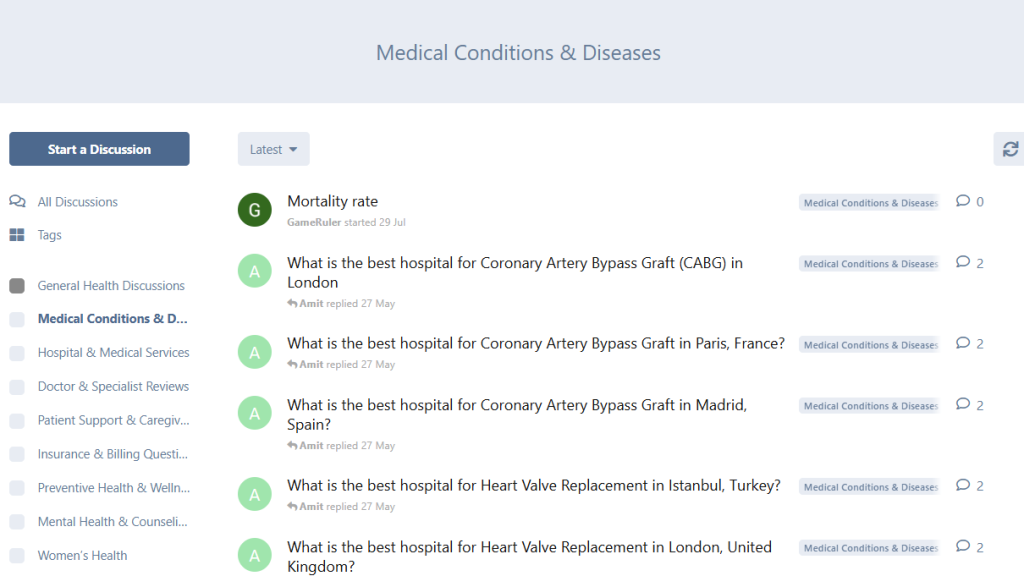Viewport: 1024px width, 576px height.
Task: Open the Latest sort dropdown
Action: click(x=273, y=149)
